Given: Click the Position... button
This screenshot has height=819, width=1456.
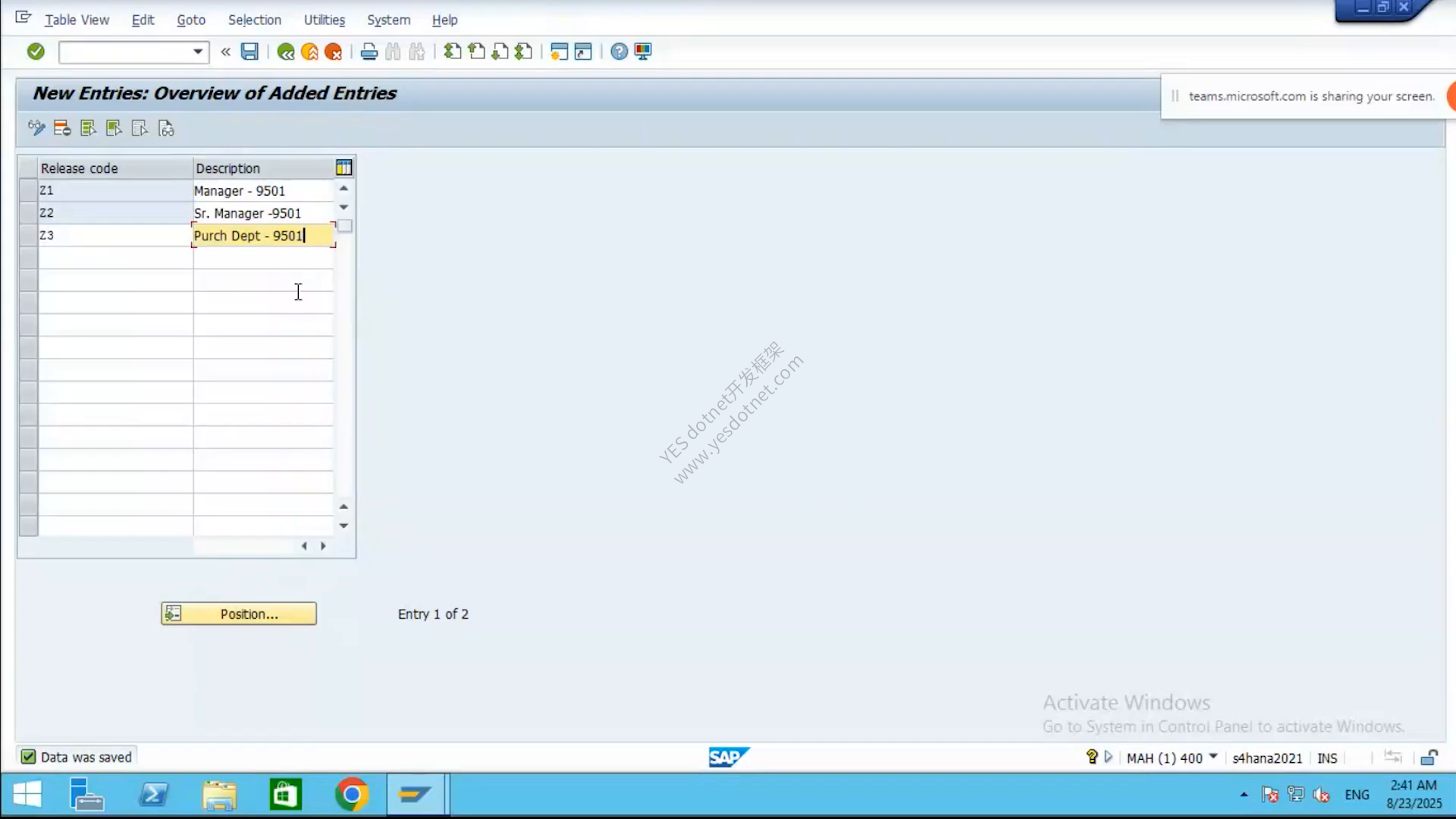Looking at the screenshot, I should click(239, 613).
